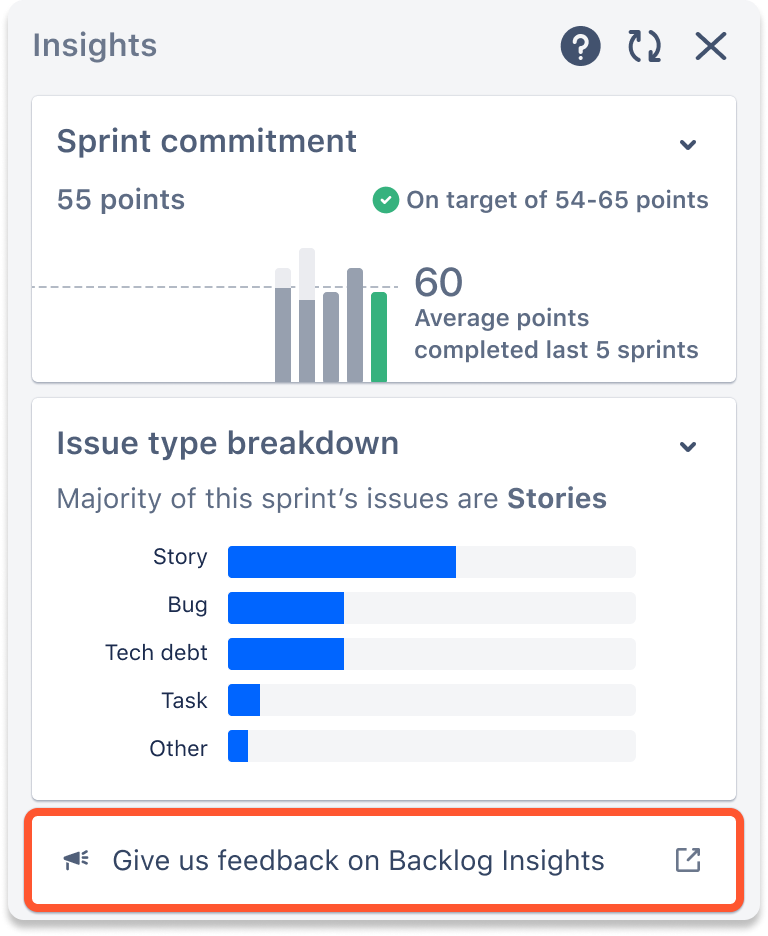The image size is (768, 936).
Task: Click the external link icon
Action: click(687, 860)
